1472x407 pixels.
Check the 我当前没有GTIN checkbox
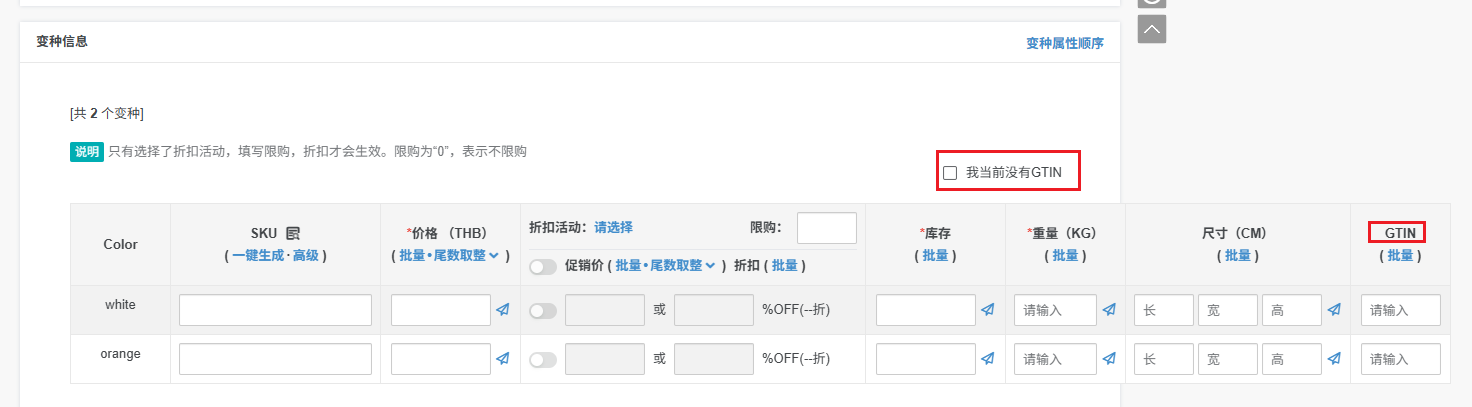[x=950, y=173]
